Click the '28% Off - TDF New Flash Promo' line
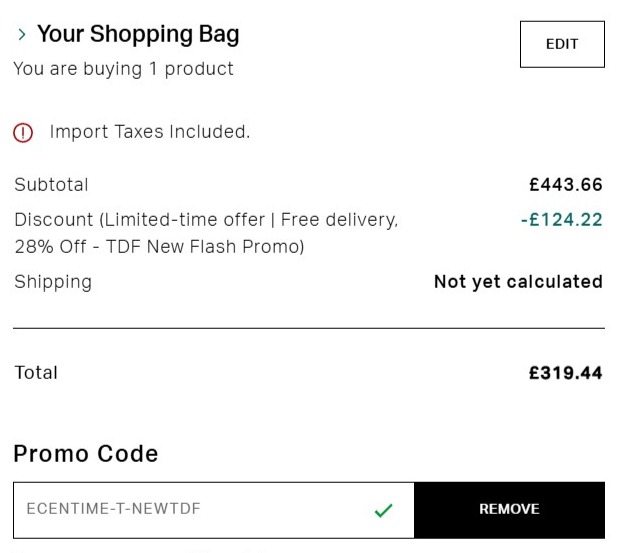 coord(159,246)
